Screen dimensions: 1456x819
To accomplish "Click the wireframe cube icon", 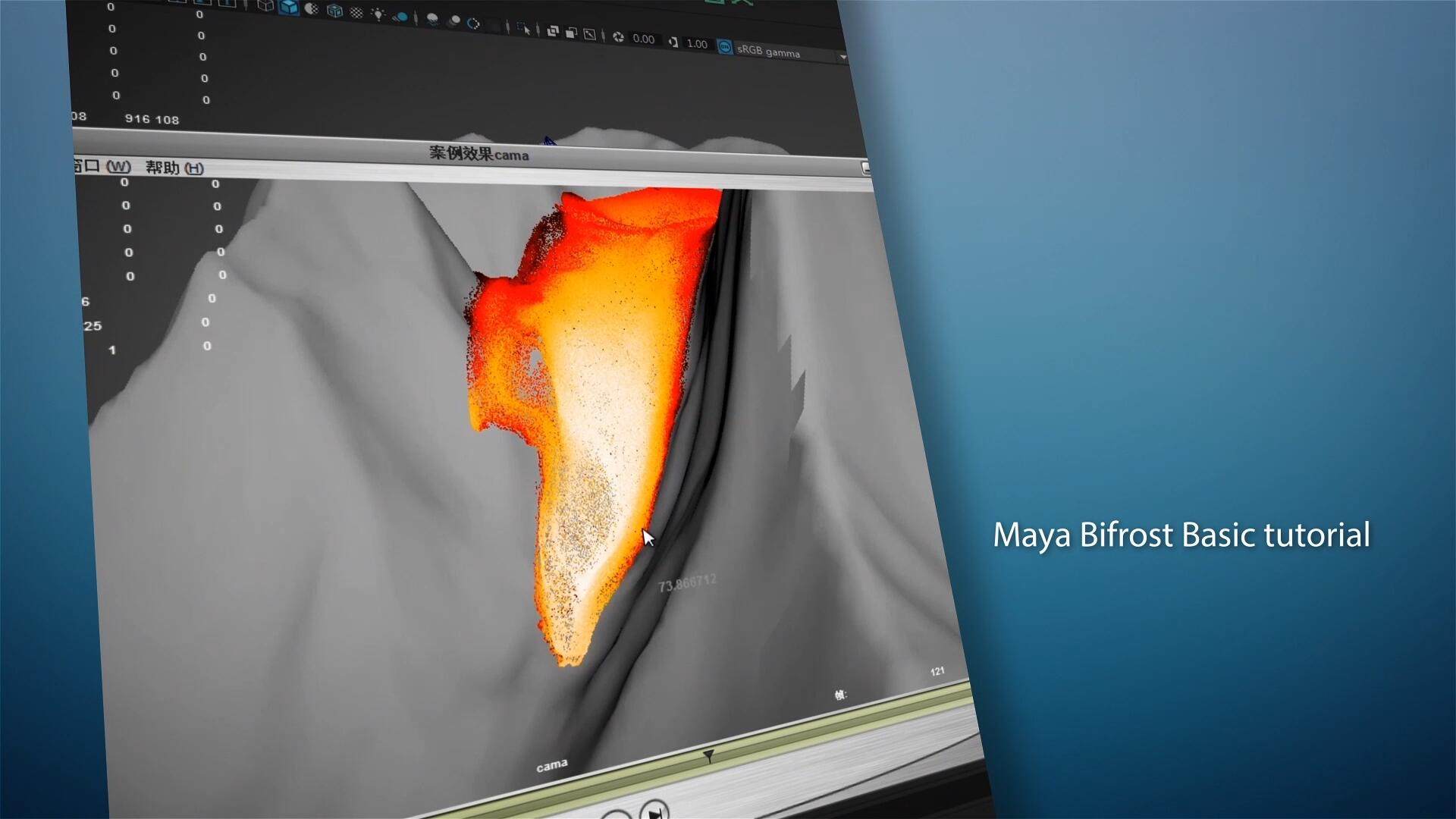I will point(265,5).
